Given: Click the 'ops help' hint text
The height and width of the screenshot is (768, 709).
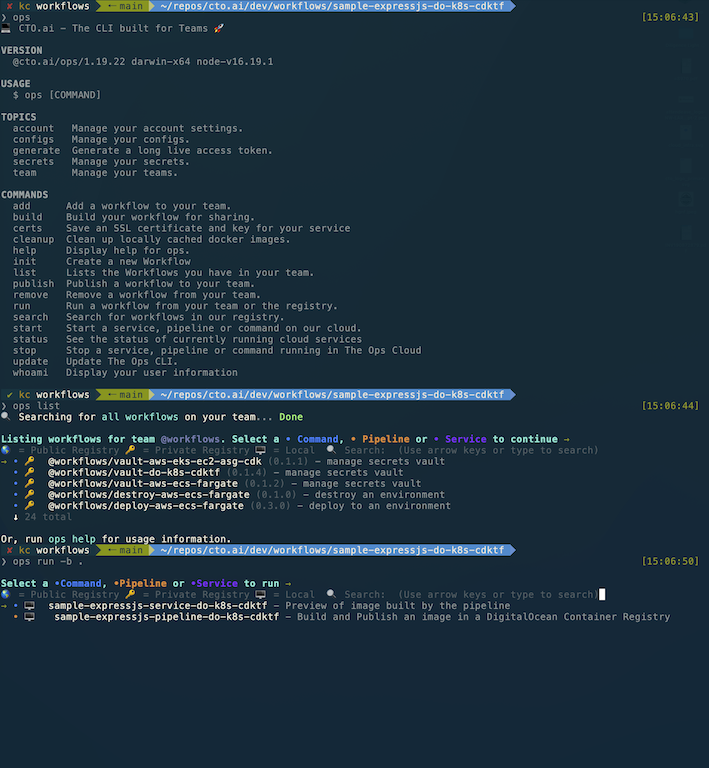Looking at the screenshot, I should pyautogui.click(x=72, y=539).
